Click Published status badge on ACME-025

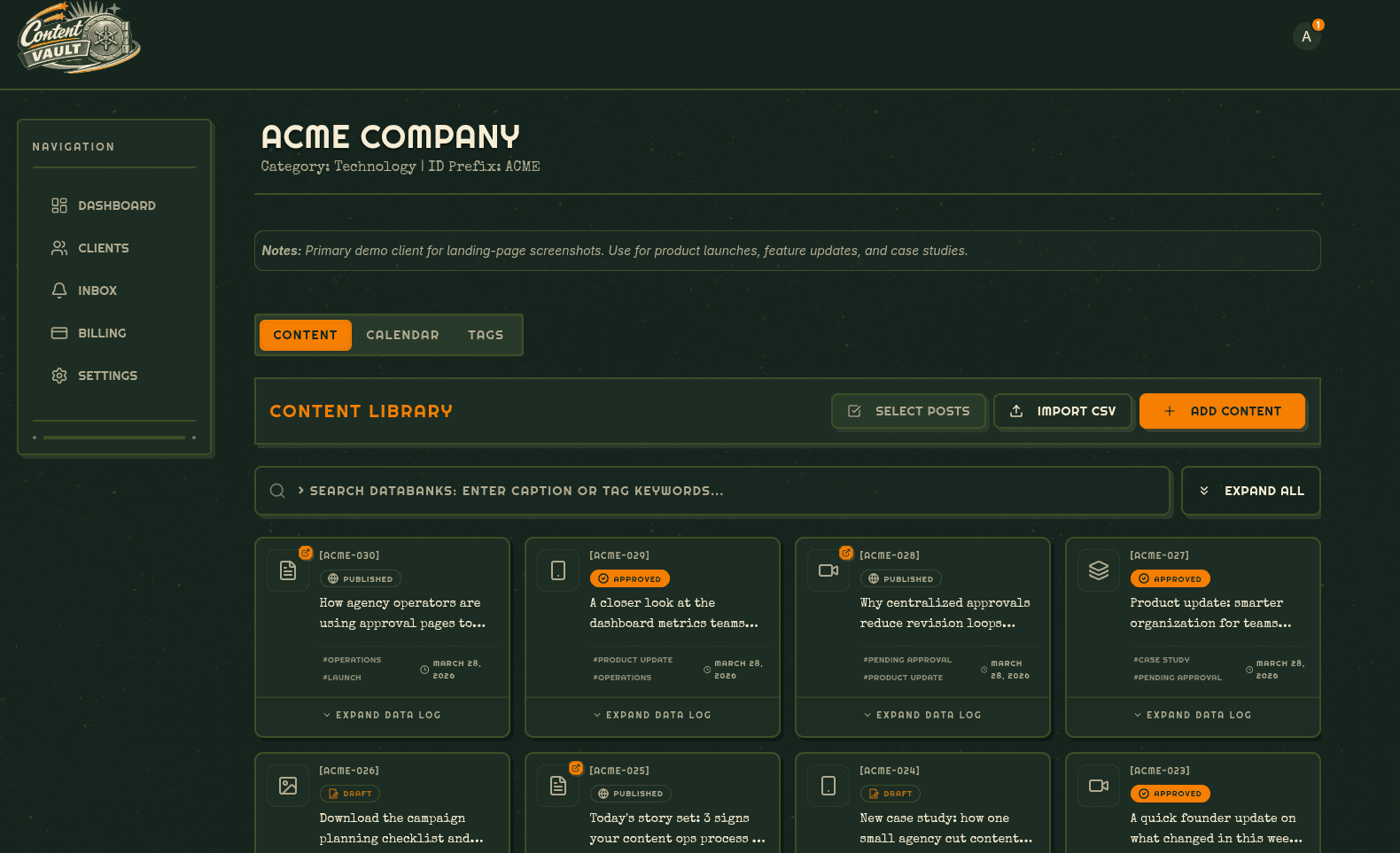(x=631, y=794)
